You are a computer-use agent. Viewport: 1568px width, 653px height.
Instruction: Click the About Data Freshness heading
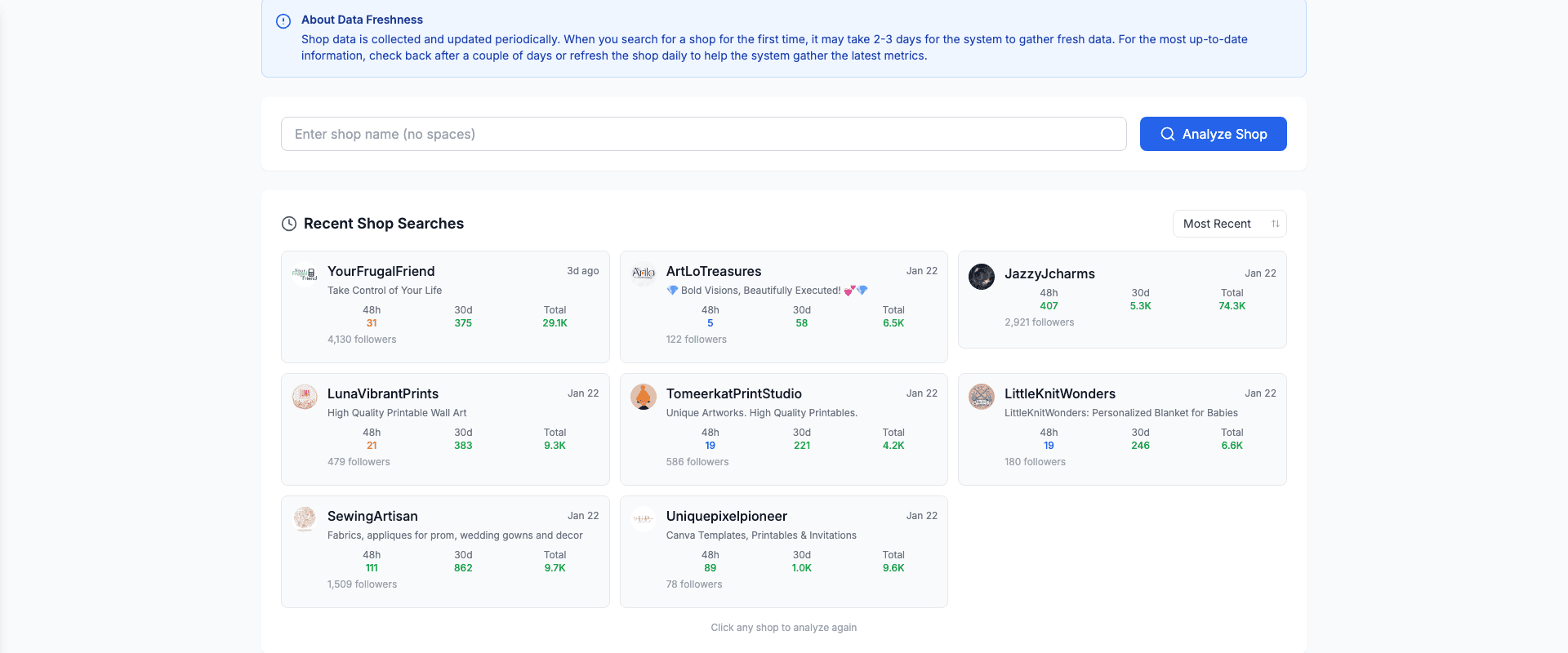[x=362, y=20]
